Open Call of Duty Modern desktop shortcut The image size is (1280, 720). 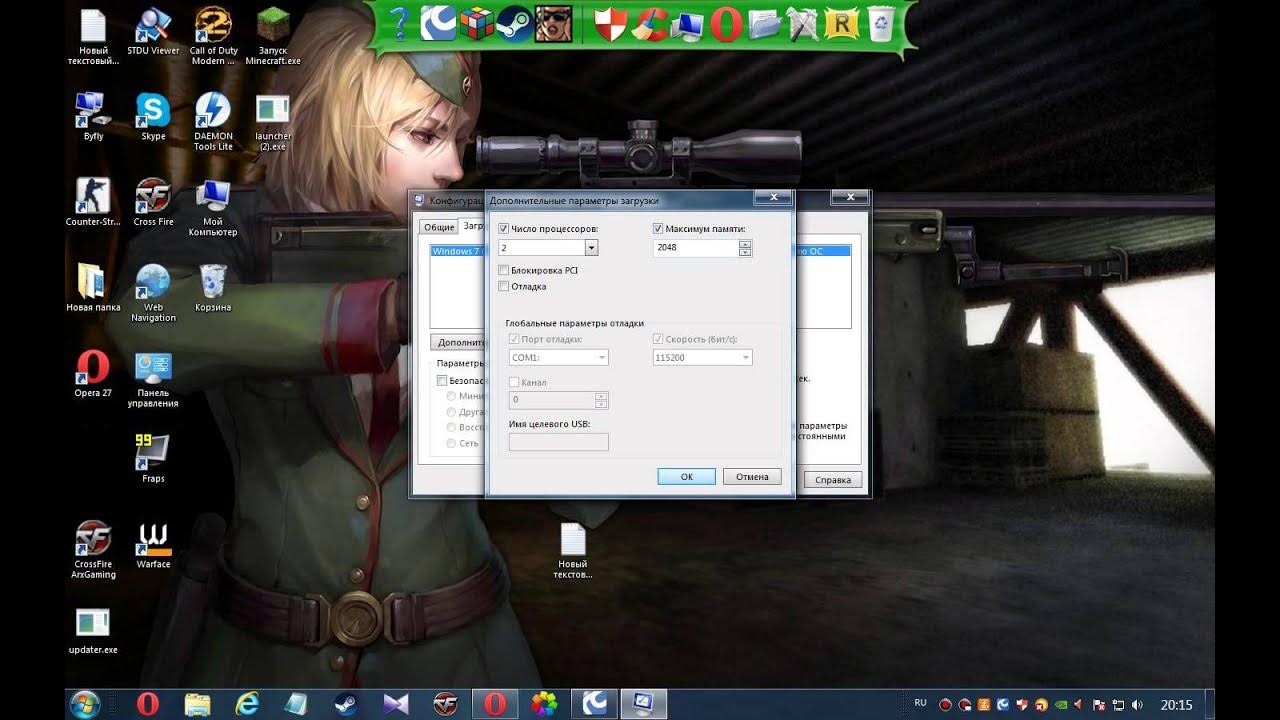213,37
